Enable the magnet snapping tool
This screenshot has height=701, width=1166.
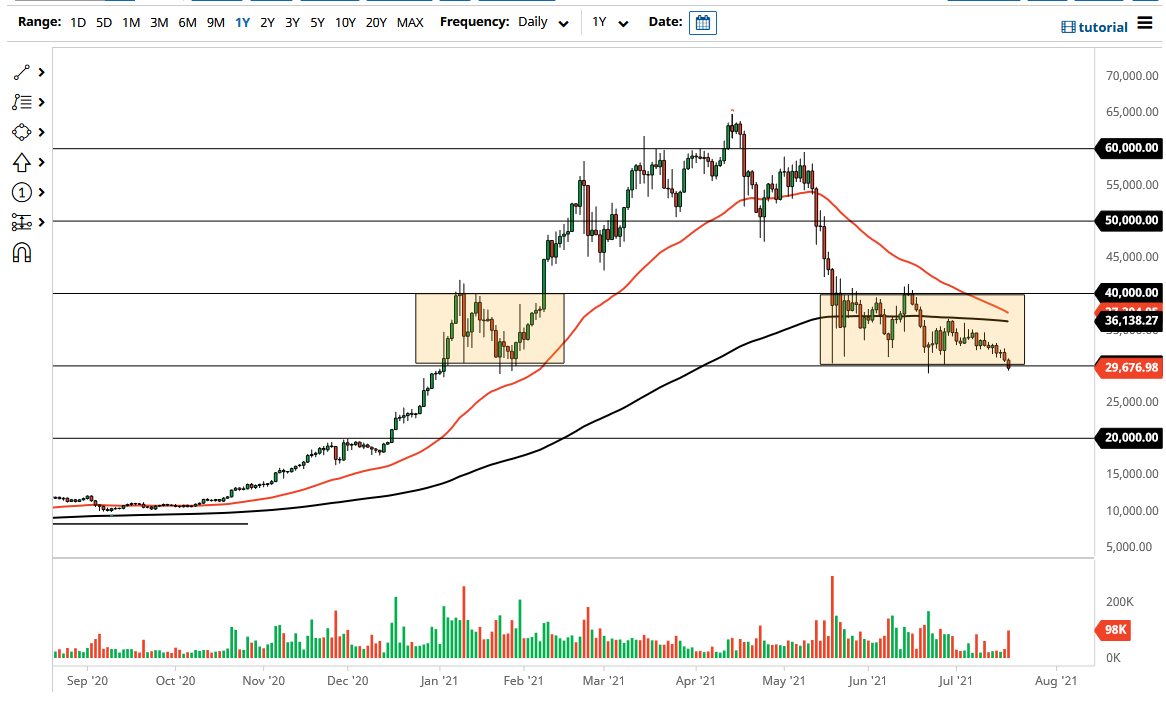point(22,252)
